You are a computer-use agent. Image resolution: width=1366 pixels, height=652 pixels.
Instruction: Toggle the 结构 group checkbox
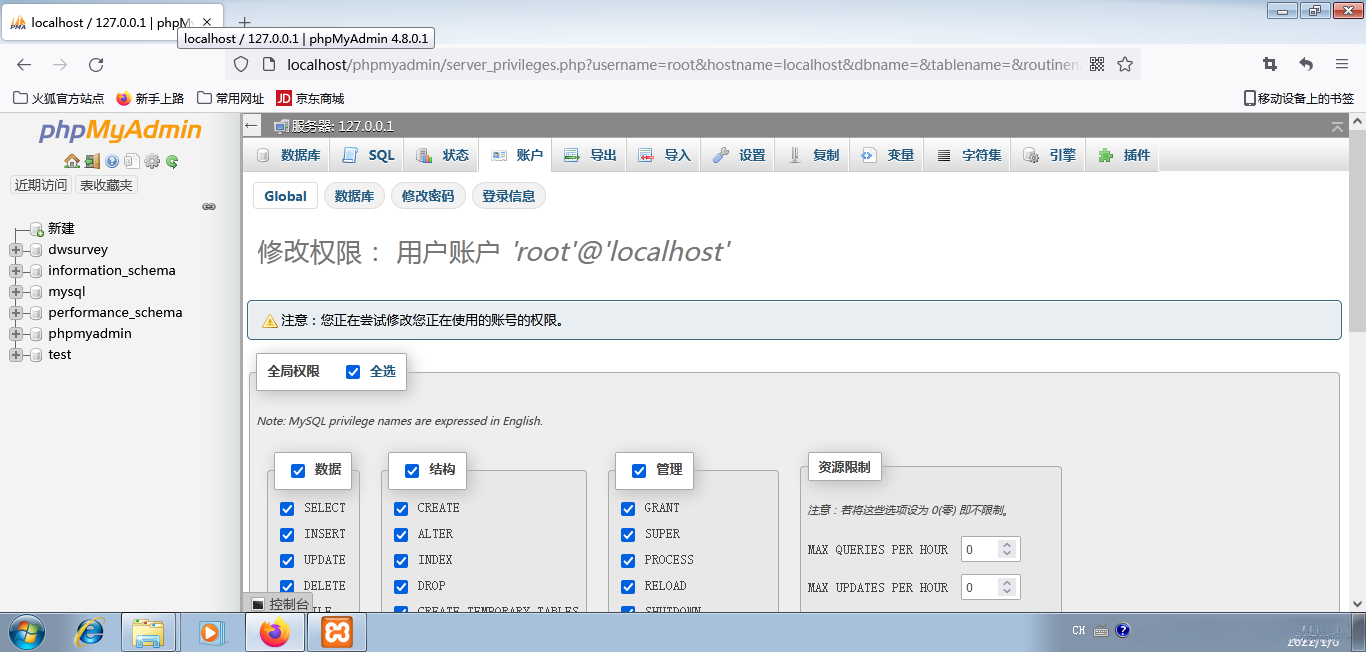point(412,471)
